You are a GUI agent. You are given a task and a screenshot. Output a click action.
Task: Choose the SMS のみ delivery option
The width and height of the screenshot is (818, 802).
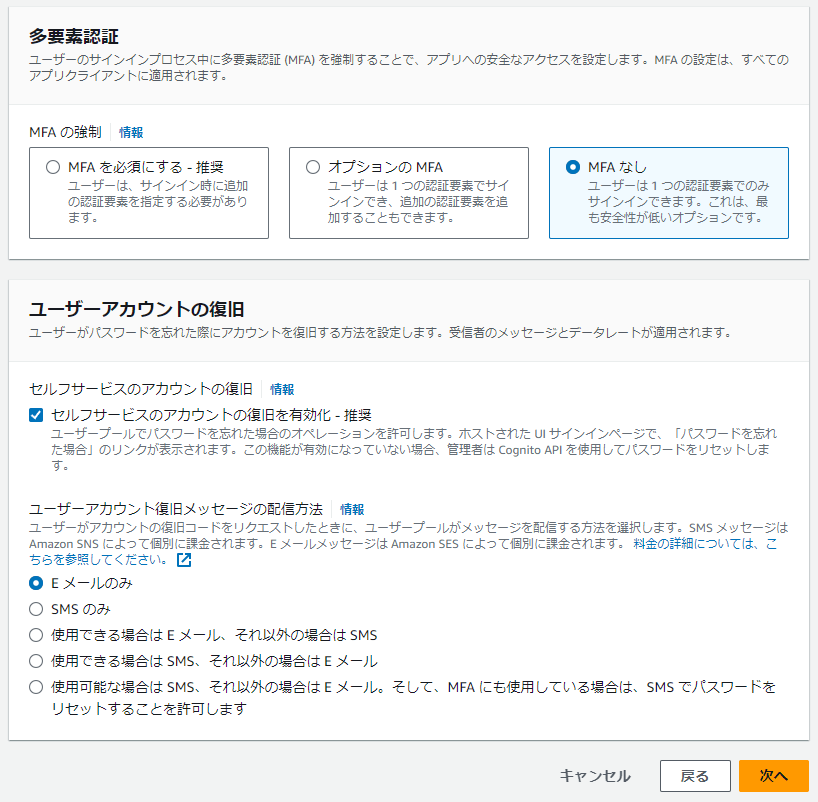pos(36,609)
